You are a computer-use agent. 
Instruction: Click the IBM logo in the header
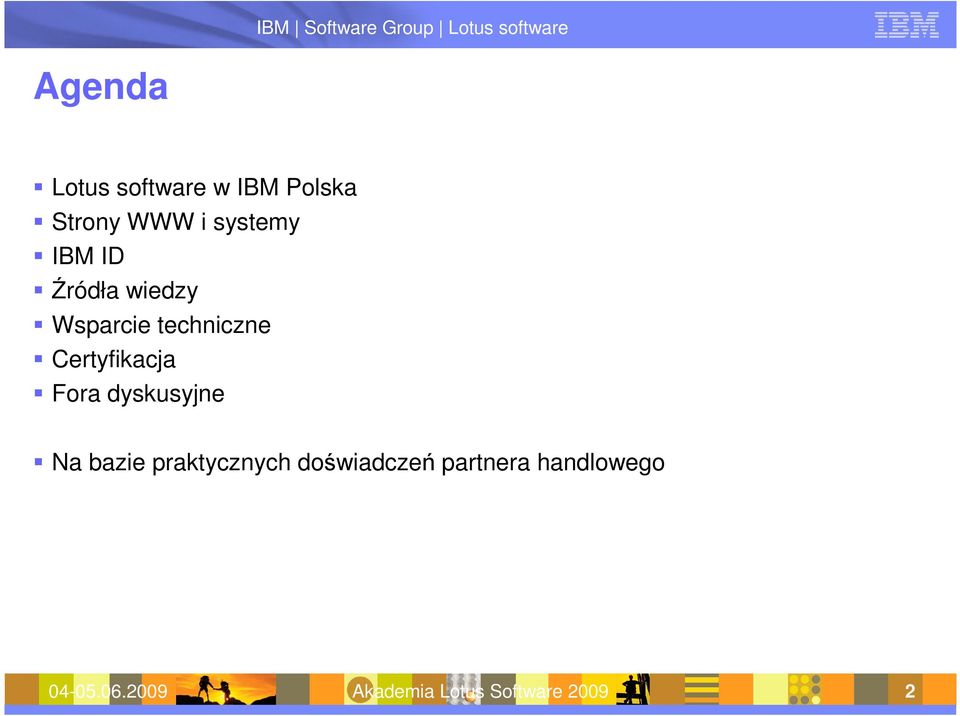click(x=906, y=26)
